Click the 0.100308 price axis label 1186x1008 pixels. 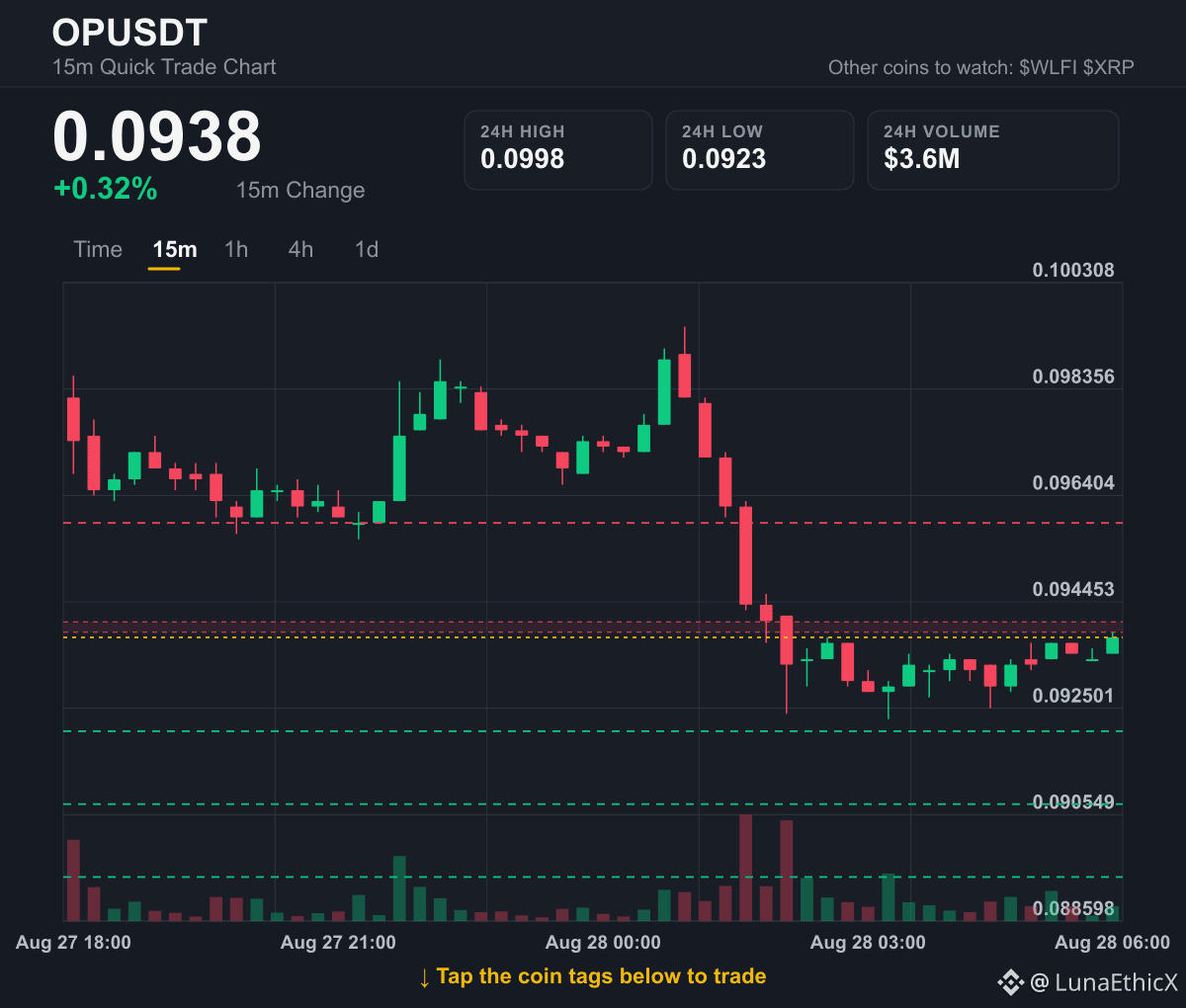[x=1073, y=270]
